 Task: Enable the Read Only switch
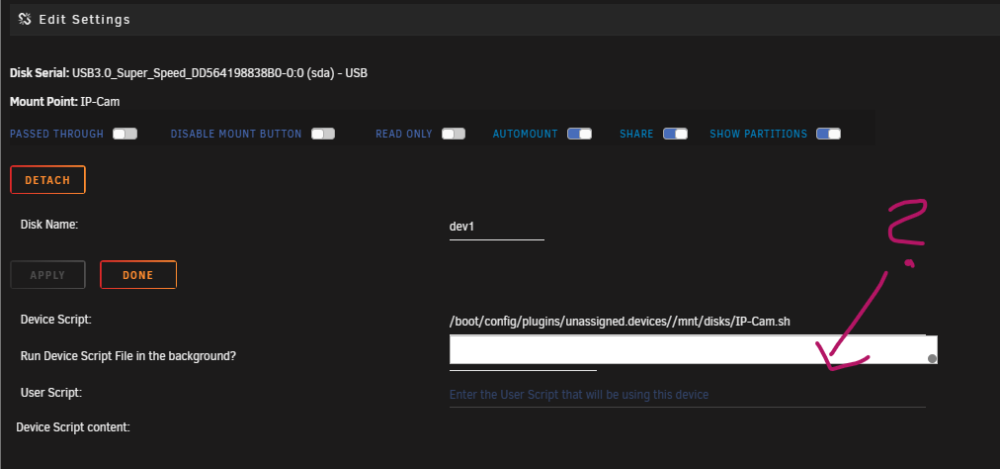pyautogui.click(x=453, y=134)
